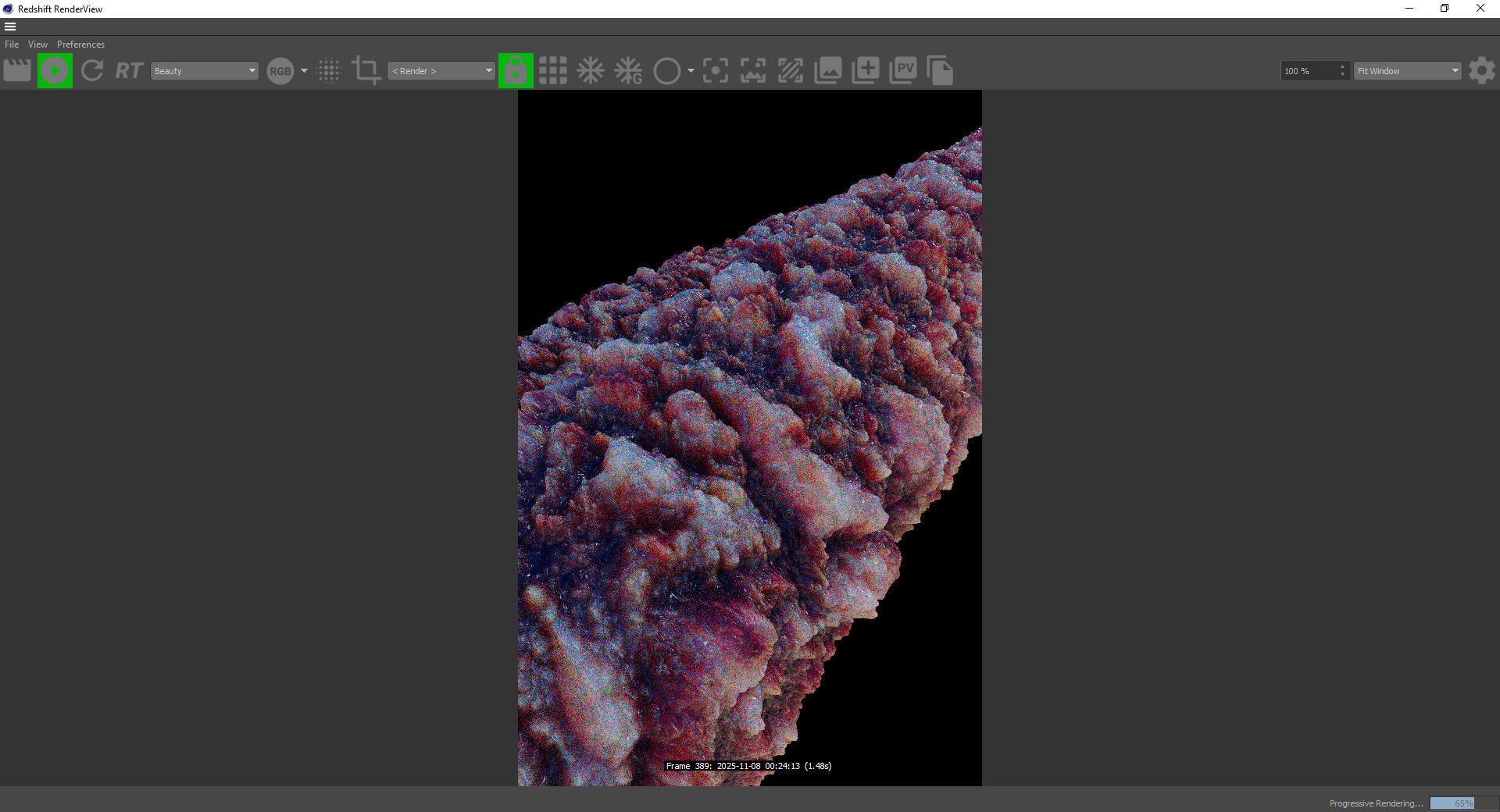
Task: Click the RGB channel button
Action: 280,71
